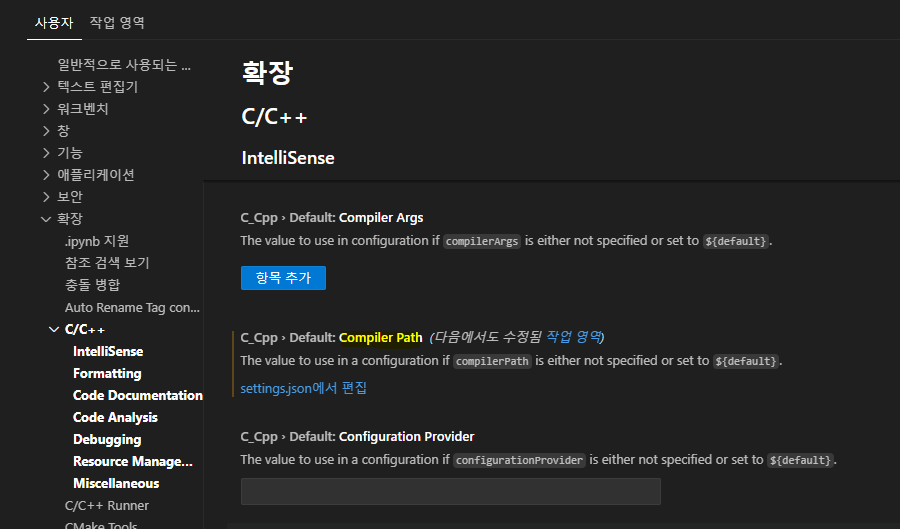This screenshot has width=900, height=529.
Task: Open 일반적으로 사용되는 settings category
Action: coord(124,65)
